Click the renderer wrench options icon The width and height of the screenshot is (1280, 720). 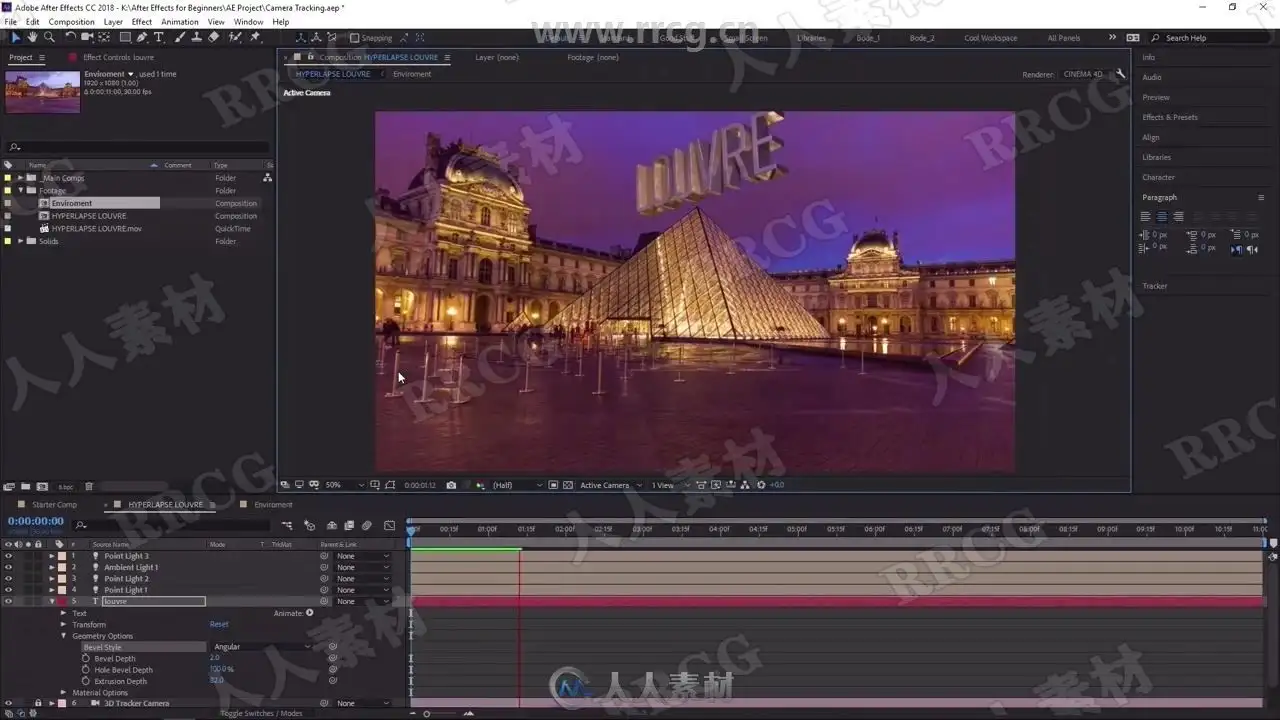pos(1120,74)
